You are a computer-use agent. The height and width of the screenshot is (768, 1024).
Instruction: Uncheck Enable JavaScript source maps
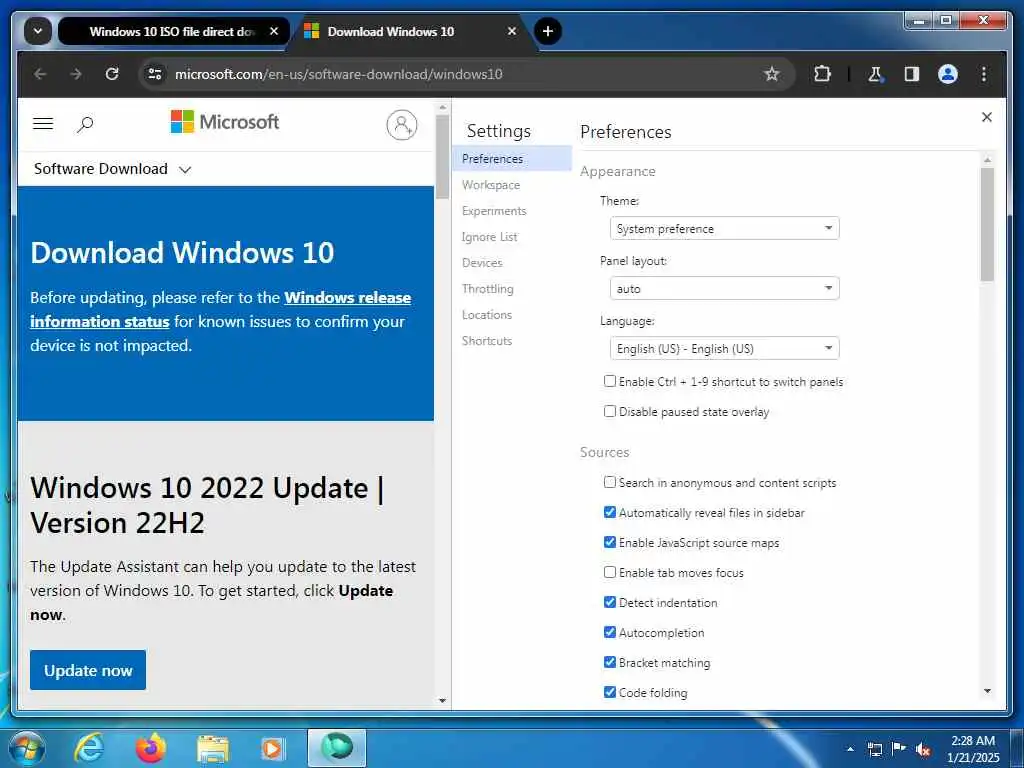(609, 542)
